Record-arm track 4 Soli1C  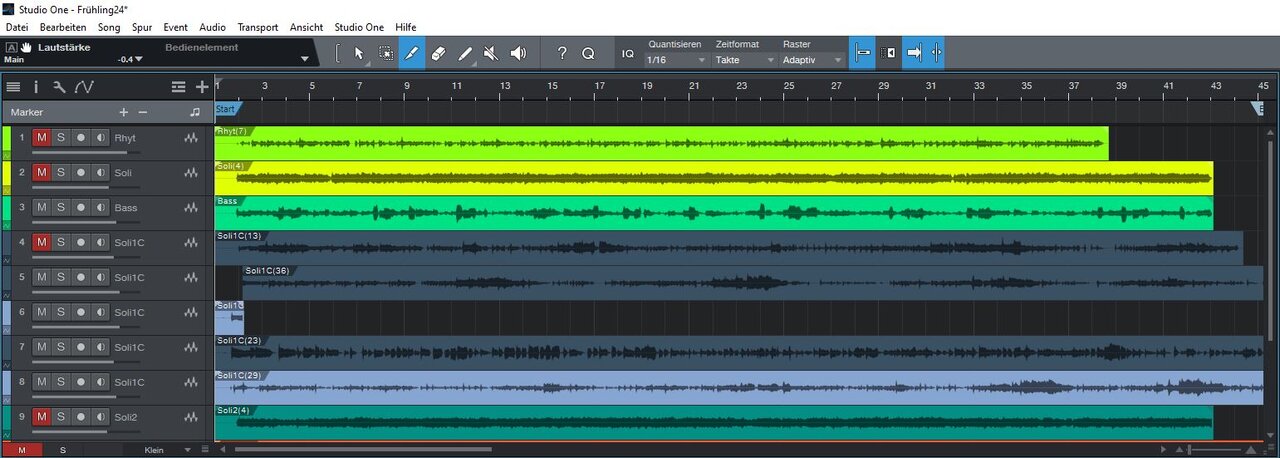[81, 242]
